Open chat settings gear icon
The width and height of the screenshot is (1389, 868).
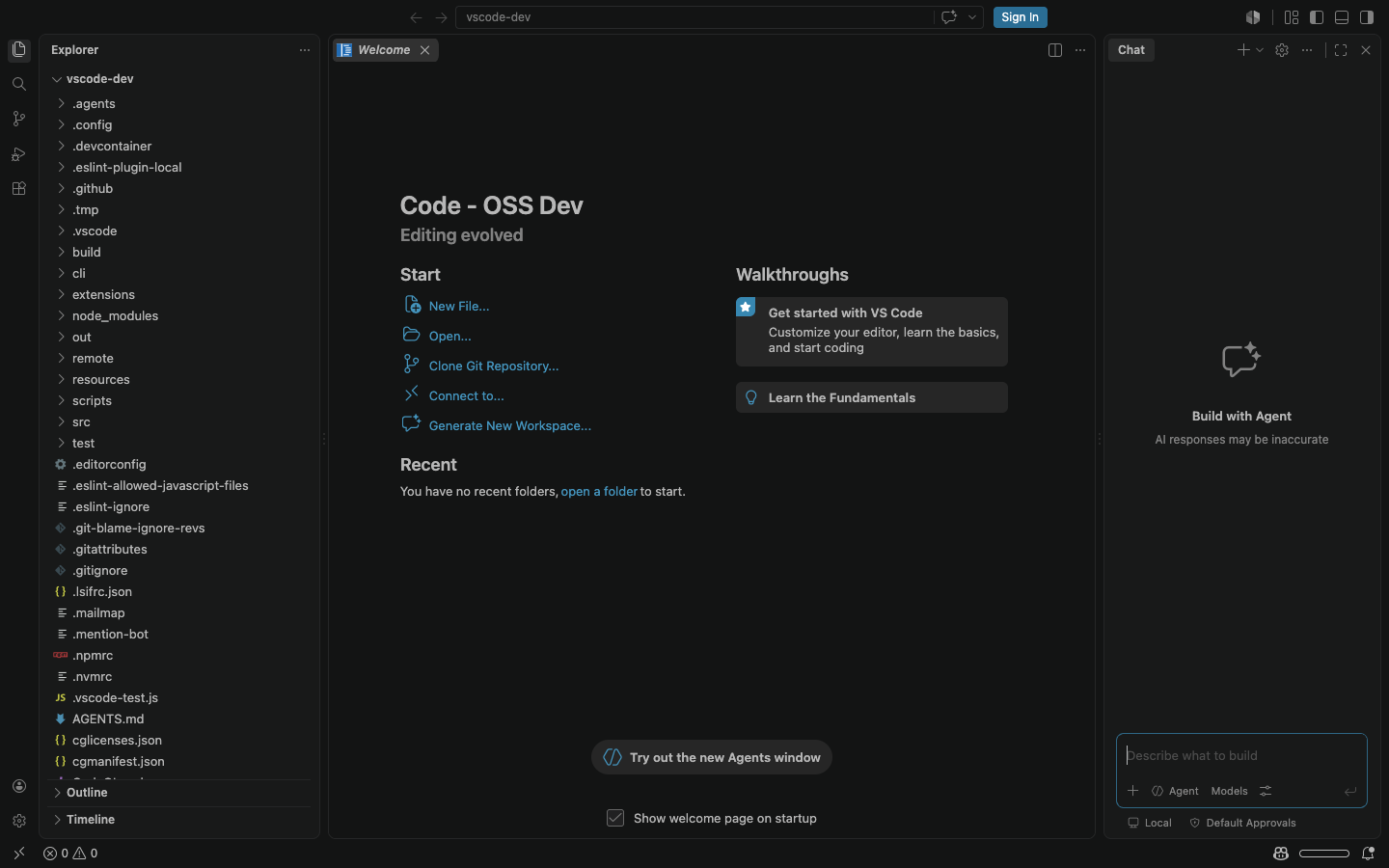pos(1282,50)
